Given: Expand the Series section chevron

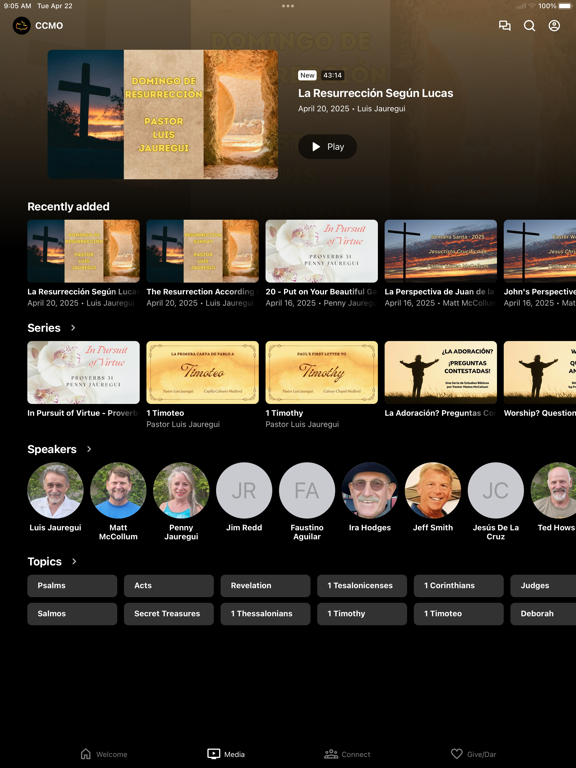Looking at the screenshot, I should click(73, 327).
